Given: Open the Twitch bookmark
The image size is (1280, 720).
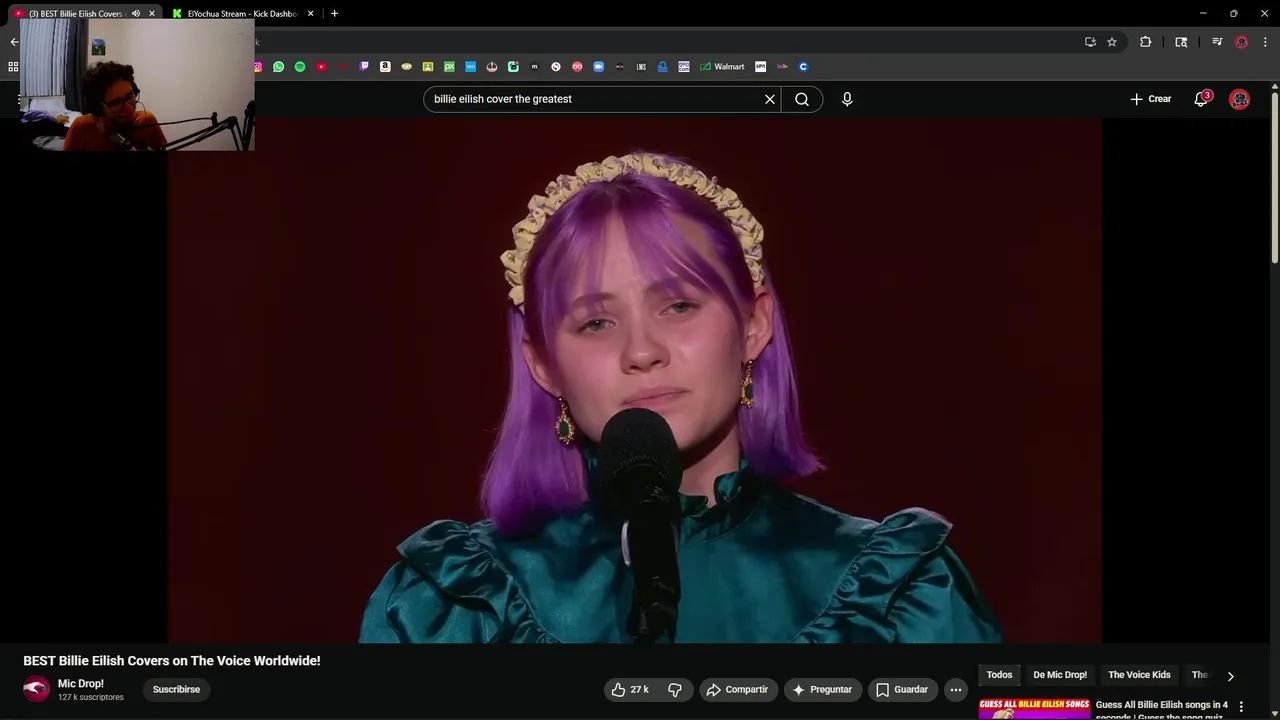Looking at the screenshot, I should [x=364, y=67].
